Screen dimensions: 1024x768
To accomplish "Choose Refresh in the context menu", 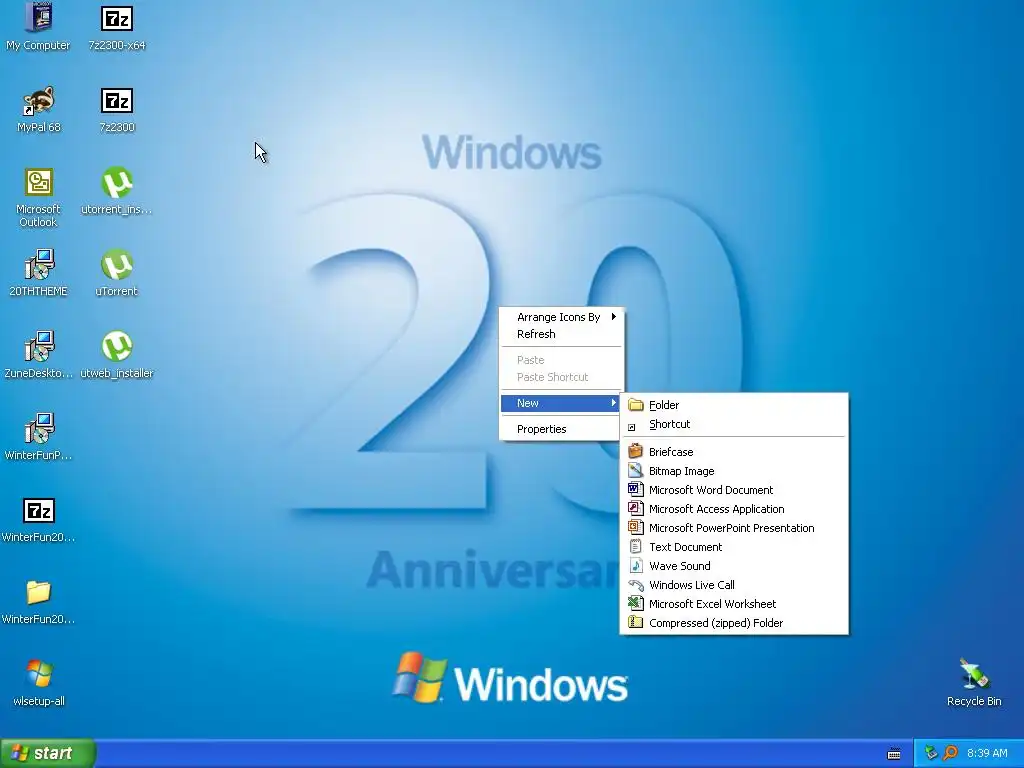I will point(560,334).
